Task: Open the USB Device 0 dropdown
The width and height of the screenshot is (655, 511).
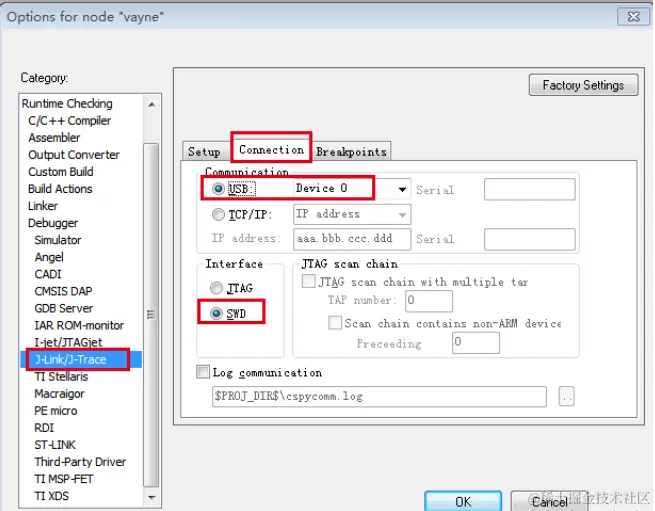Action: point(402,189)
